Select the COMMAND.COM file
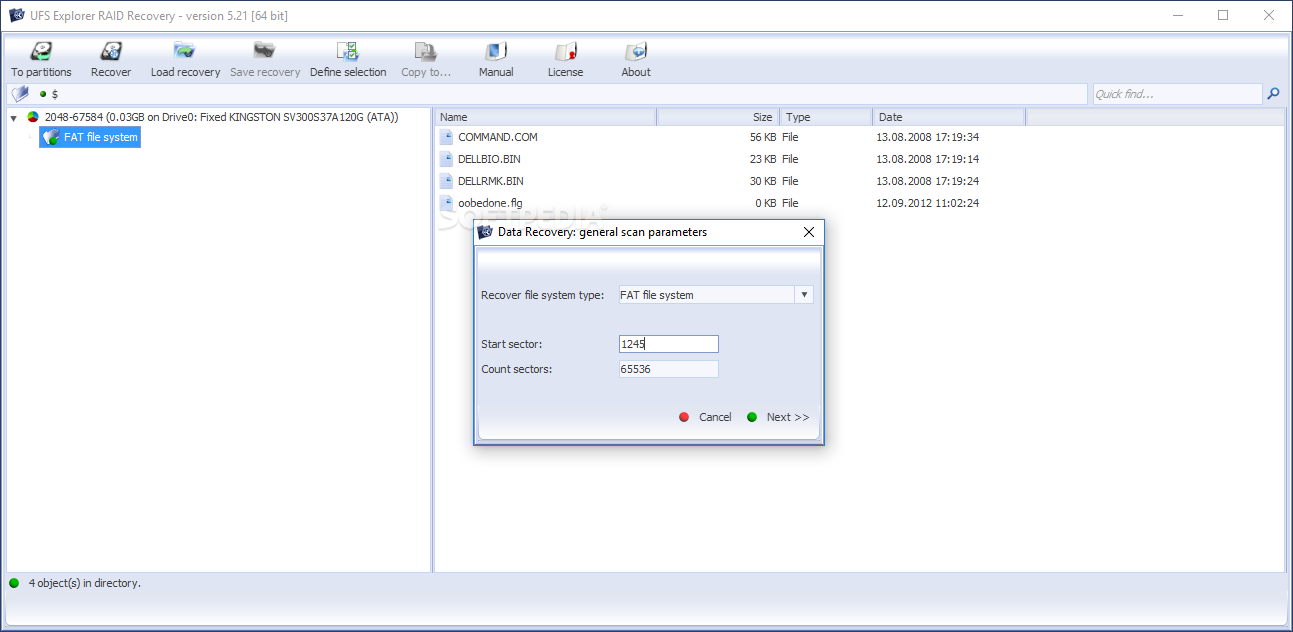The image size is (1293, 632). click(497, 137)
